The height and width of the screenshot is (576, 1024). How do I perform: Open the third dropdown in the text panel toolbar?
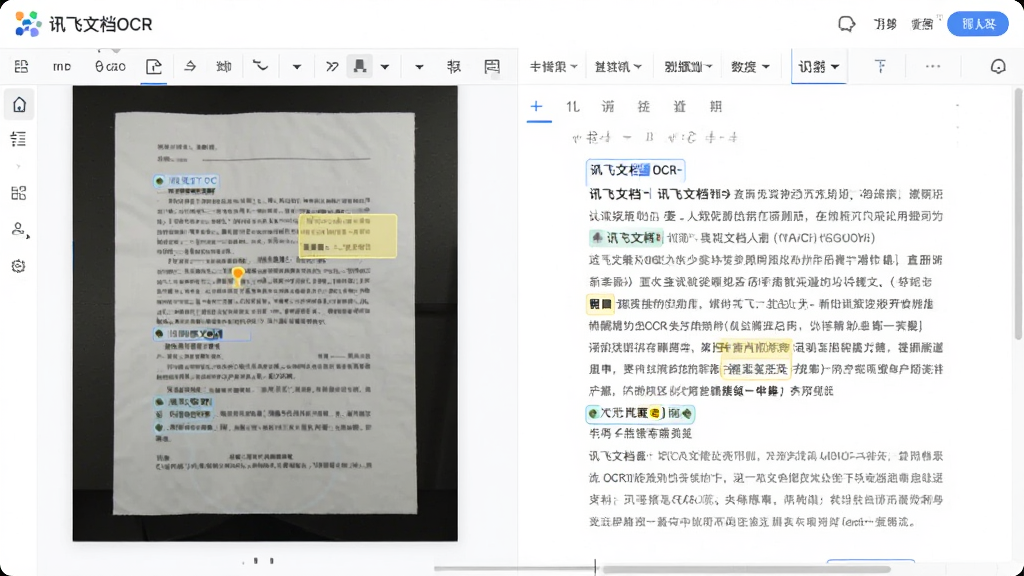(688, 67)
